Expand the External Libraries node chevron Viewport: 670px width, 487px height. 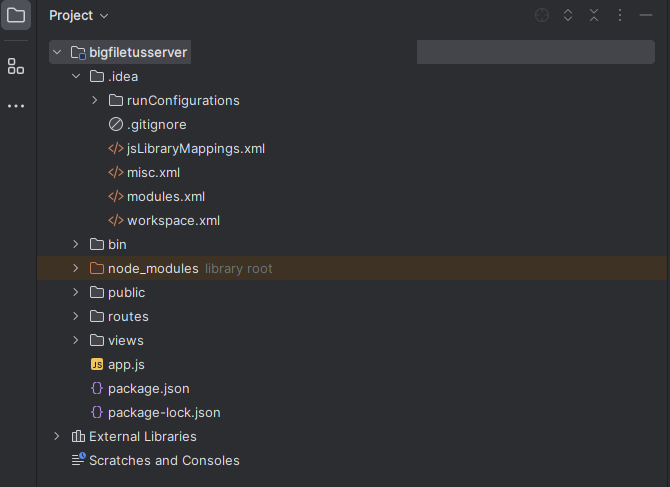pos(57,436)
